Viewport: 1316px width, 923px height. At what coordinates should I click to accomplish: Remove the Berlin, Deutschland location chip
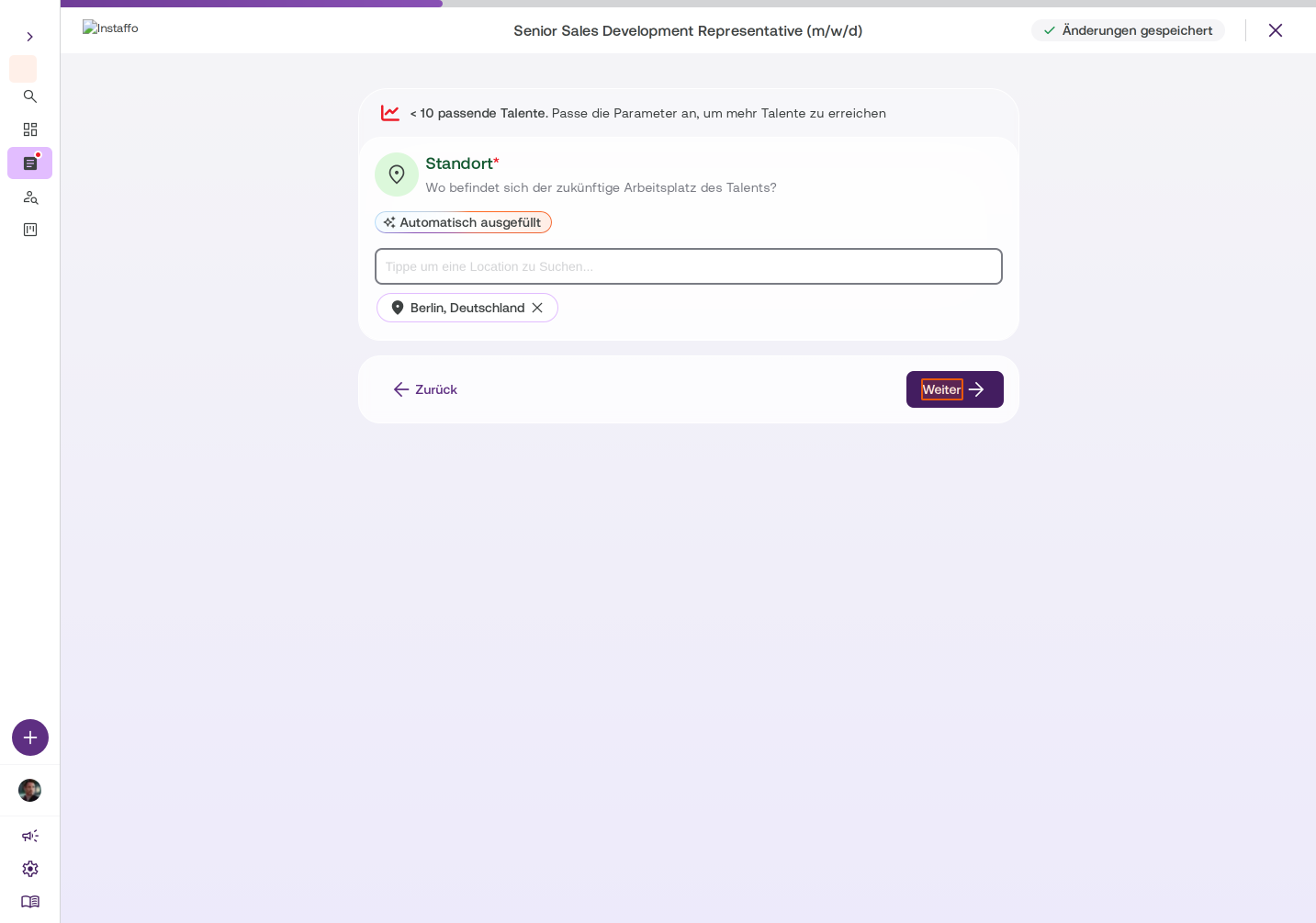(x=537, y=308)
